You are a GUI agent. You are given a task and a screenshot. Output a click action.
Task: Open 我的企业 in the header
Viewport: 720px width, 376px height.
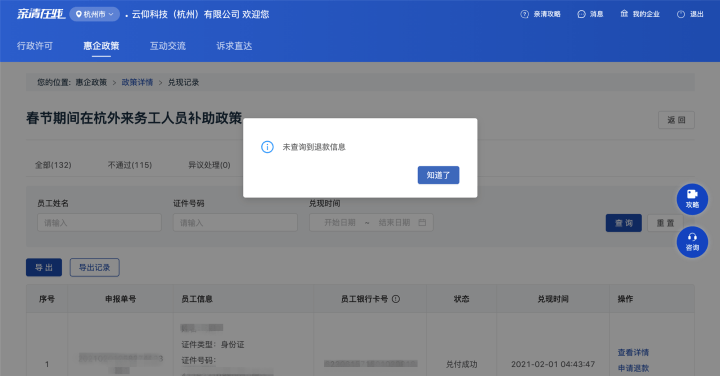click(640, 14)
